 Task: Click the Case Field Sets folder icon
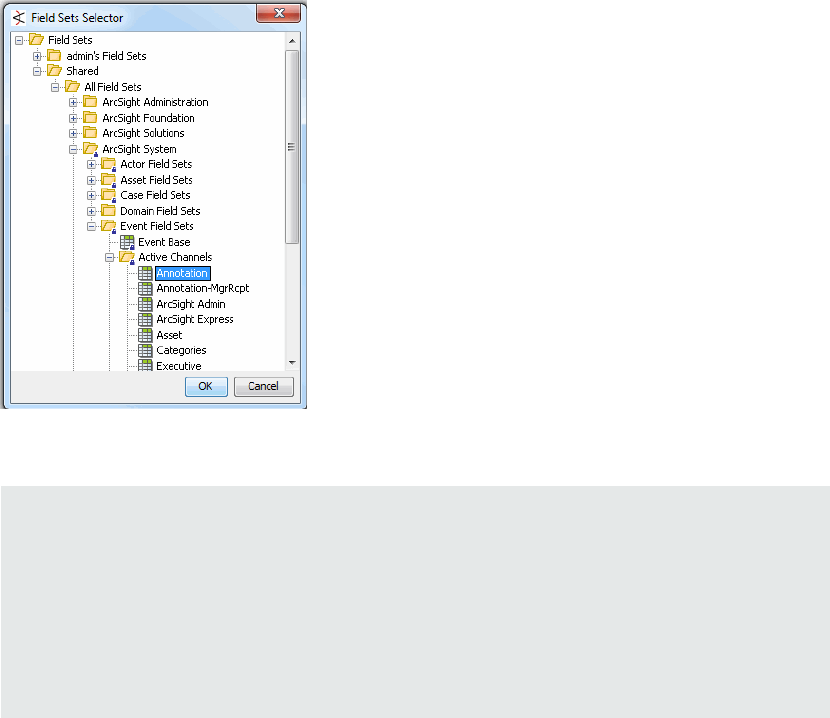click(x=109, y=195)
